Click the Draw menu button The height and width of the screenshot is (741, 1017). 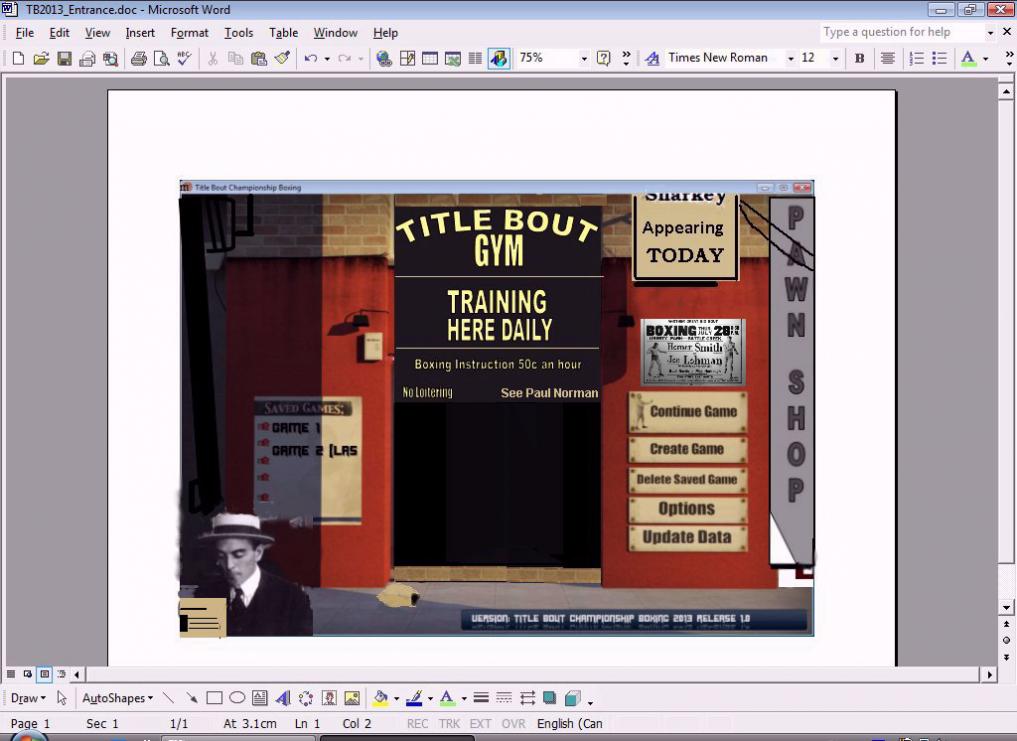coord(28,698)
